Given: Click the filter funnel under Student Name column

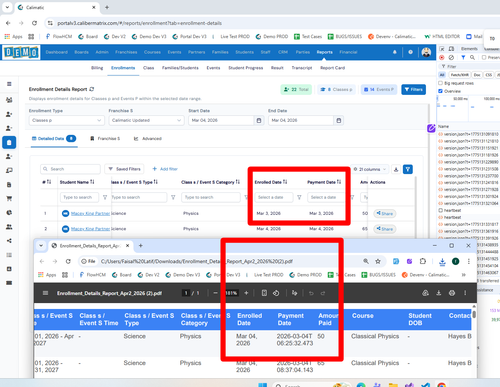Looking at the screenshot, I should [105, 197].
